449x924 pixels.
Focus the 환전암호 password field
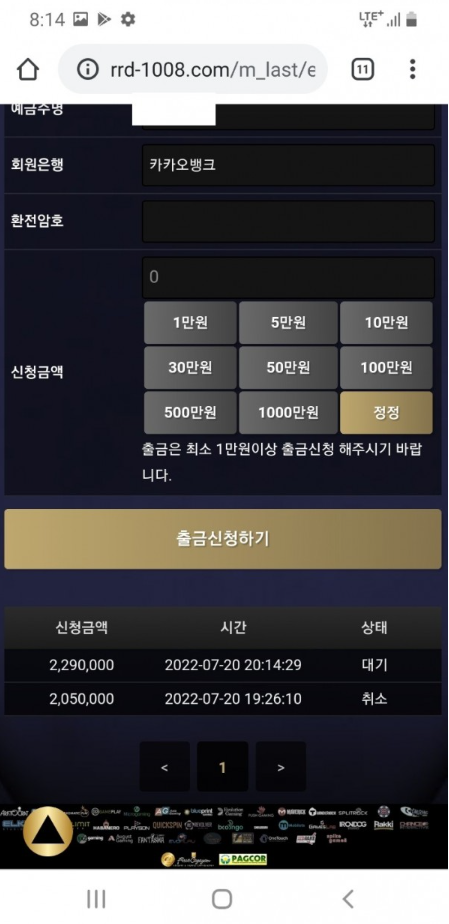point(288,221)
